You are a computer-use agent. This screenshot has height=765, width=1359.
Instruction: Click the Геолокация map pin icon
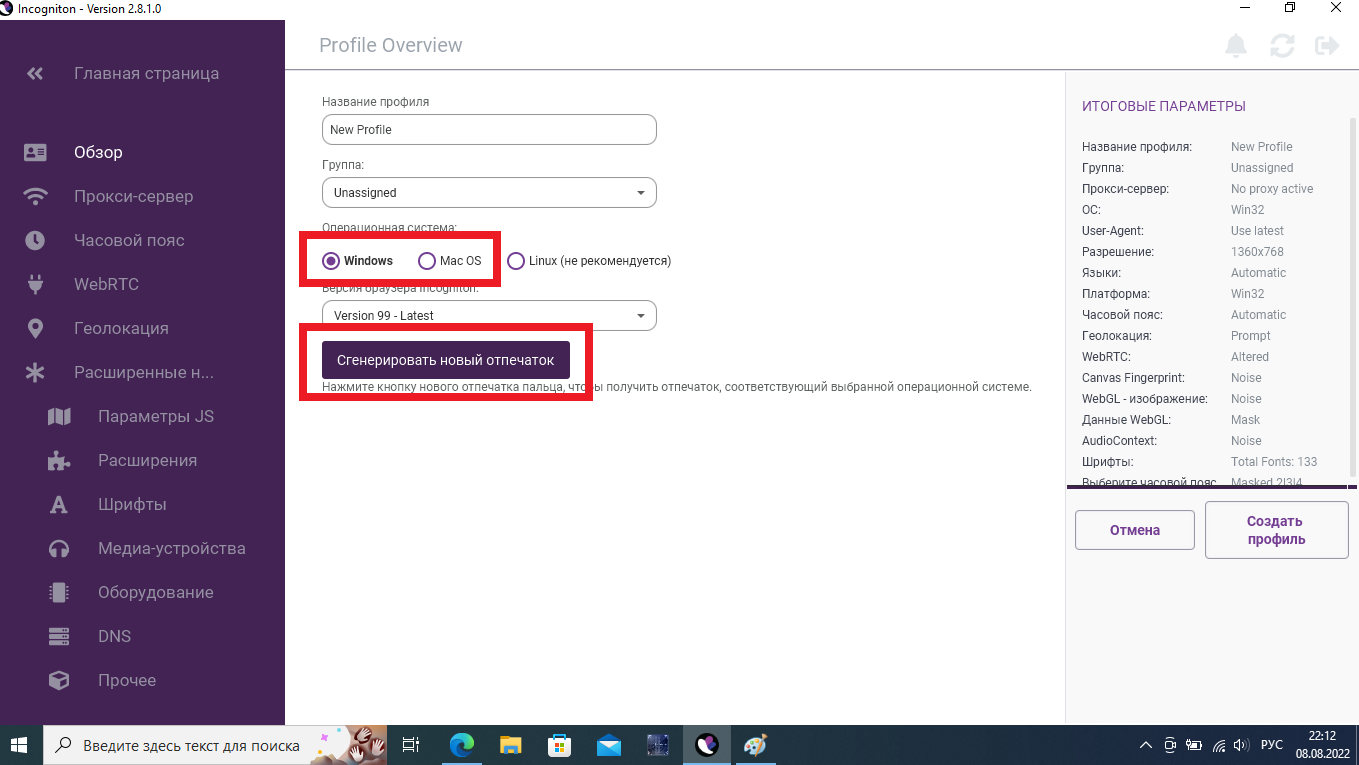pos(35,328)
